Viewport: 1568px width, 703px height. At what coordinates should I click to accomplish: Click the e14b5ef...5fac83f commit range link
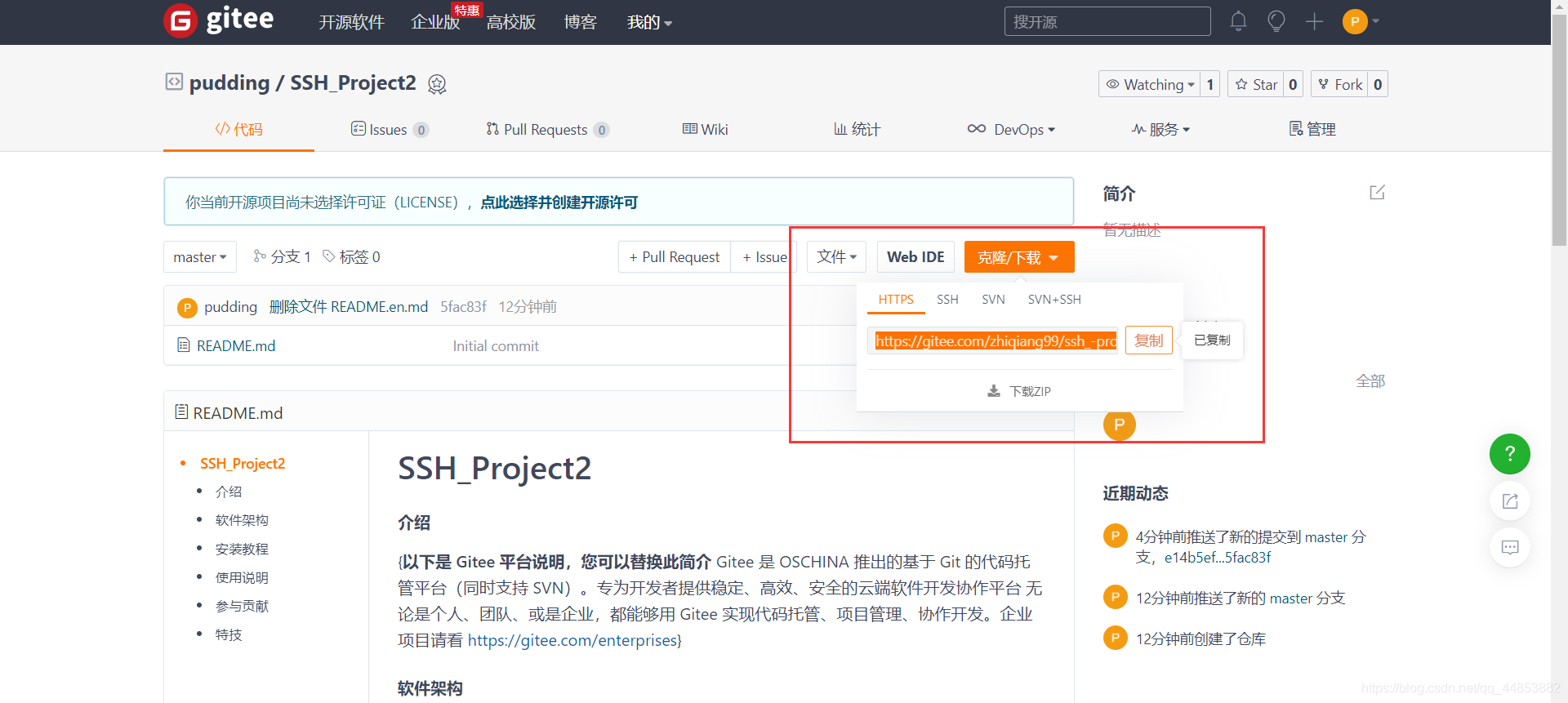coord(1218,558)
